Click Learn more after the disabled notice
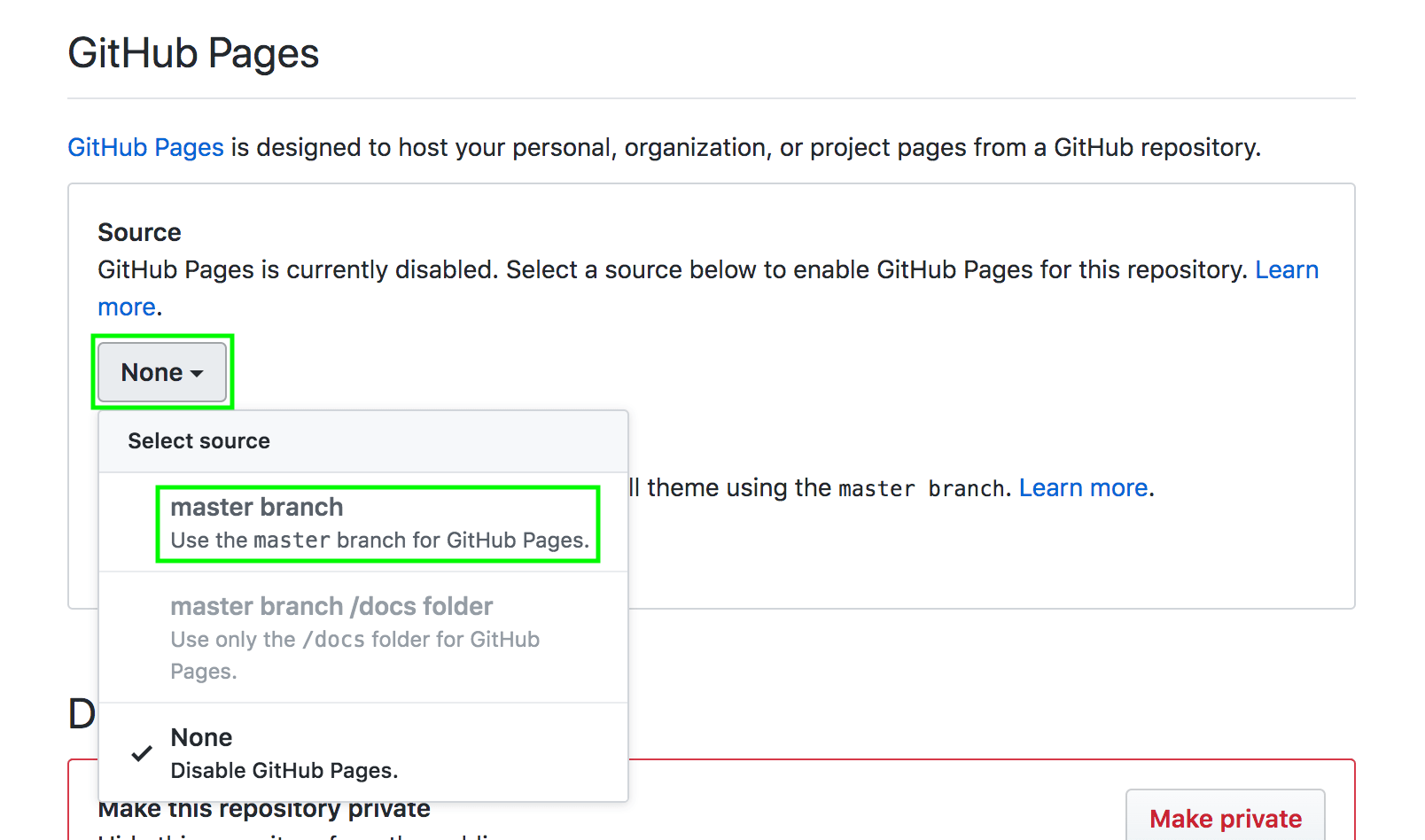Image resolution: width=1425 pixels, height=840 pixels. (1288, 270)
